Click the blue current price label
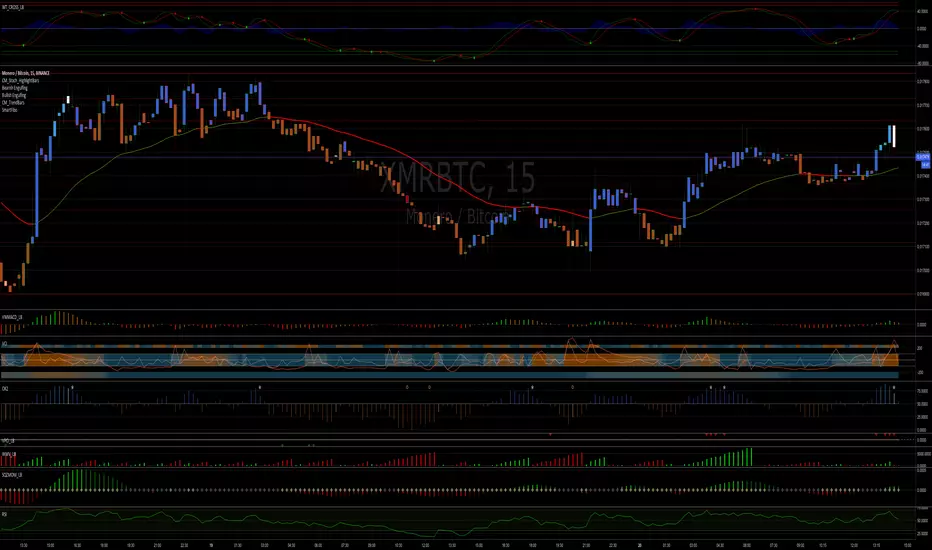 922,157
